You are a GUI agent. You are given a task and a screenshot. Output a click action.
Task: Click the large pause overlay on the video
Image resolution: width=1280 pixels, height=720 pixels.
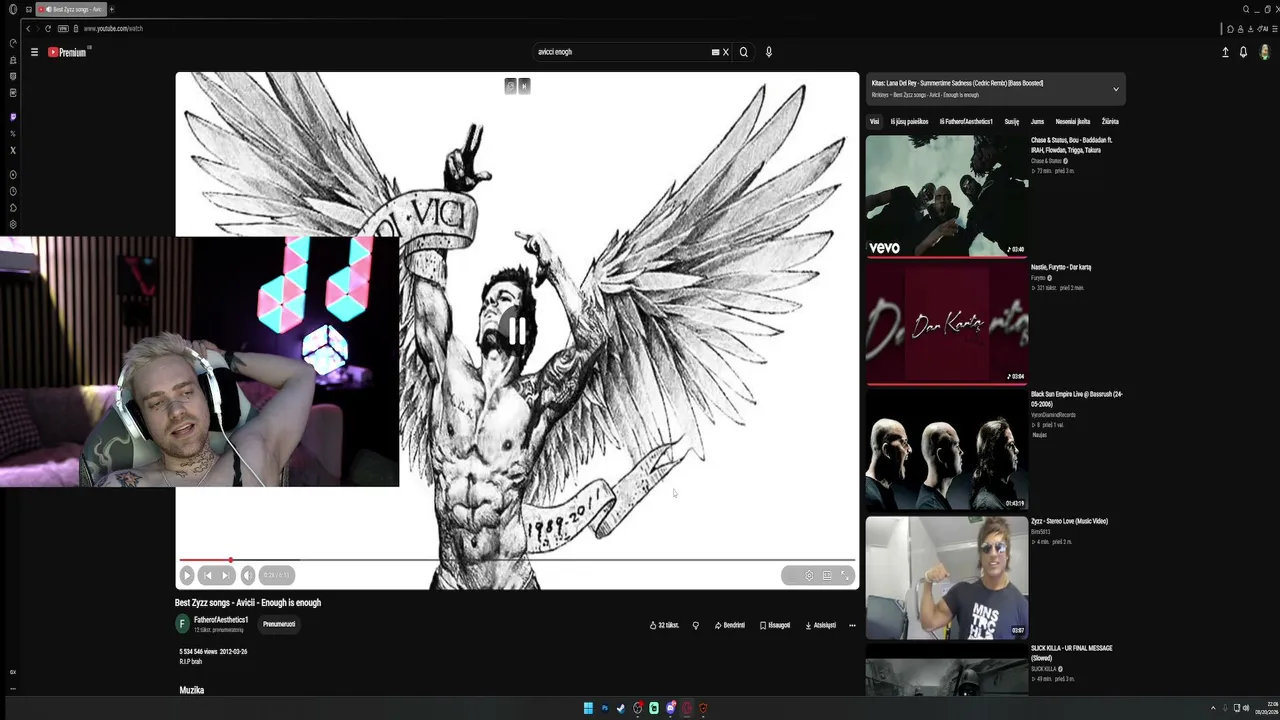pyautogui.click(x=517, y=330)
